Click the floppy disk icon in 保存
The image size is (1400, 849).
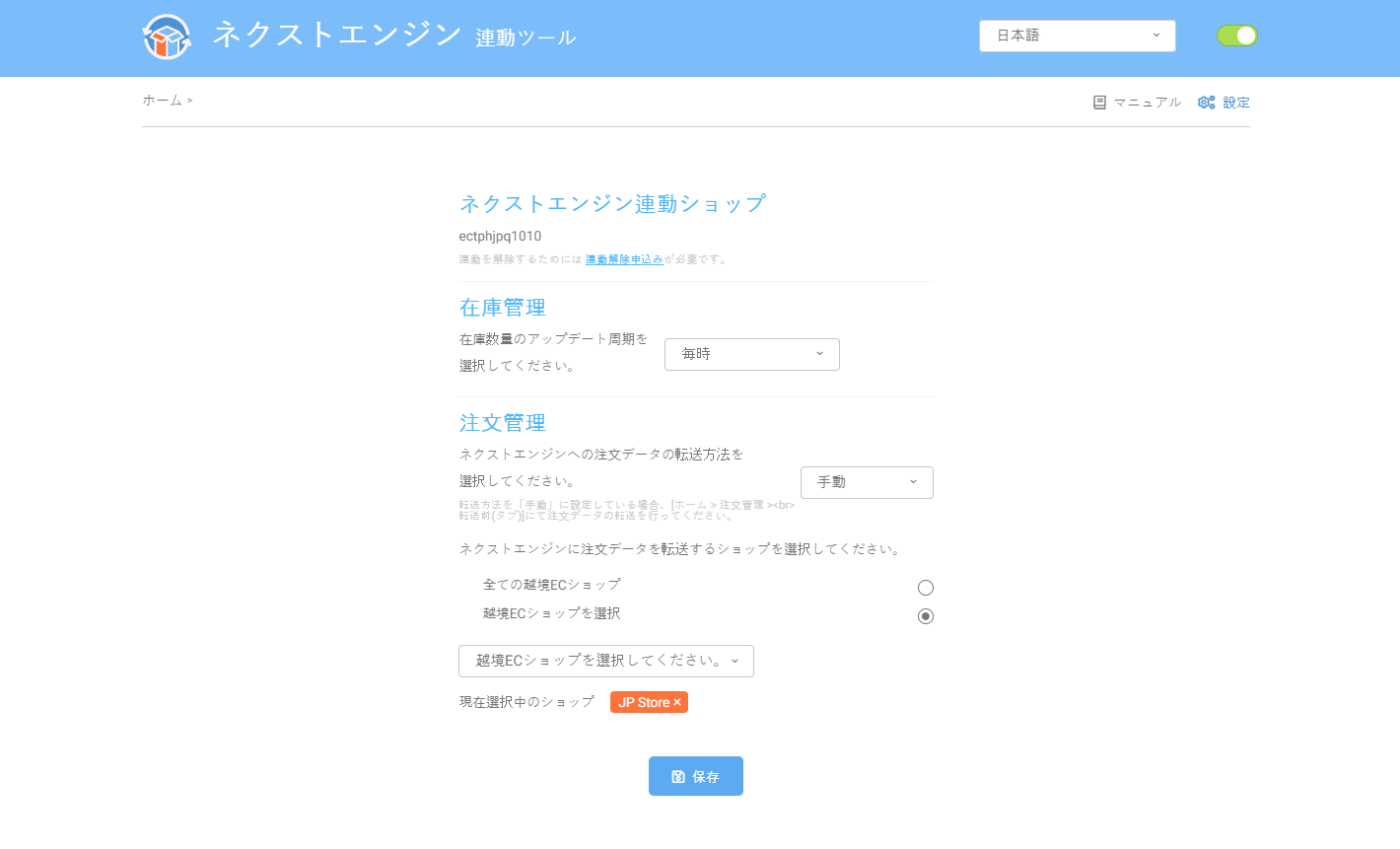click(678, 777)
